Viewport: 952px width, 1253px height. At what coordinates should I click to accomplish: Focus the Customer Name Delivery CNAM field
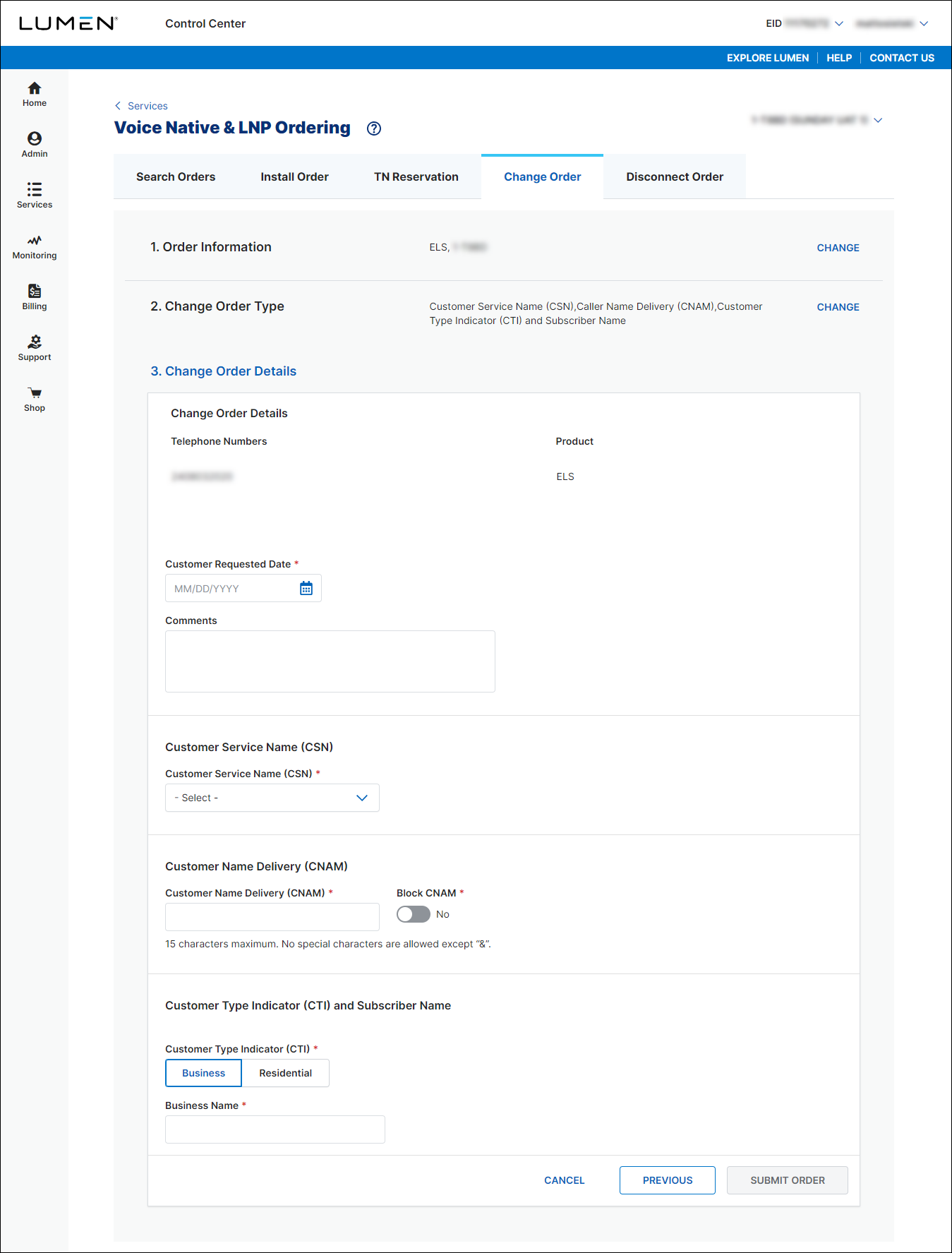[272, 917]
